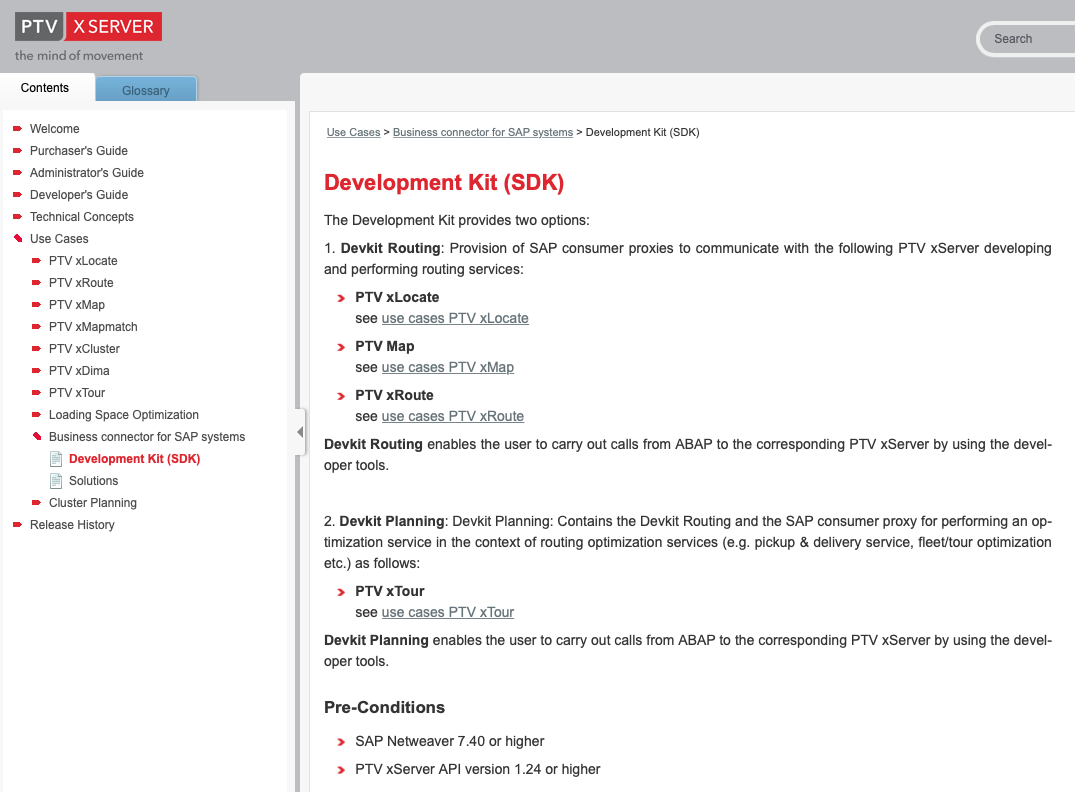
Task: Click the sidebar vertical scrollbar
Action: click(292, 450)
